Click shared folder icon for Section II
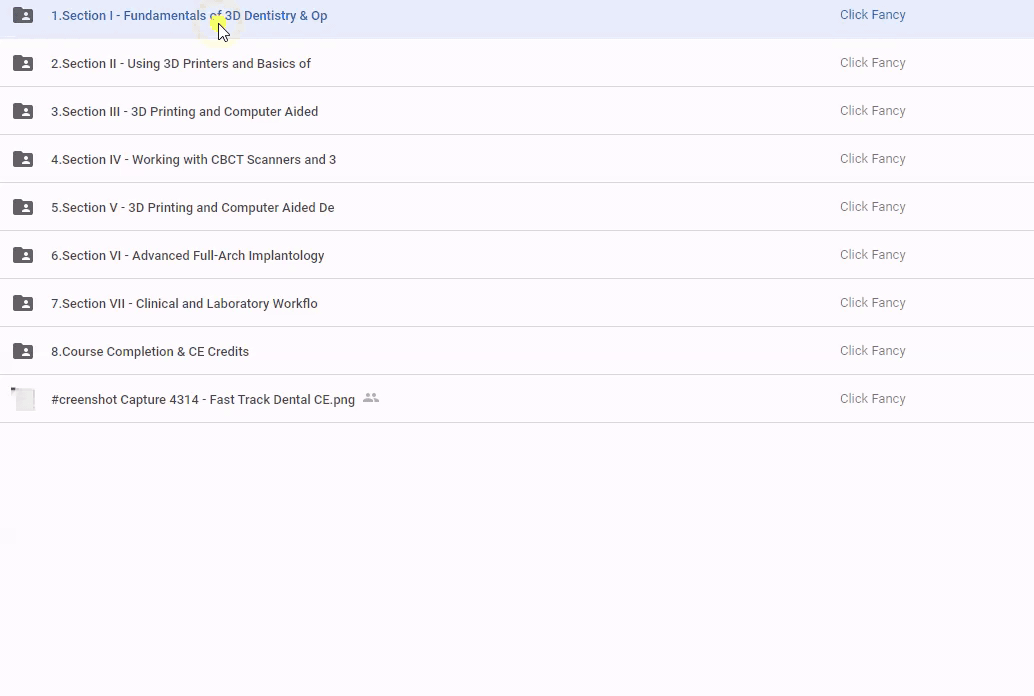The width and height of the screenshot is (1034, 696). click(23, 63)
